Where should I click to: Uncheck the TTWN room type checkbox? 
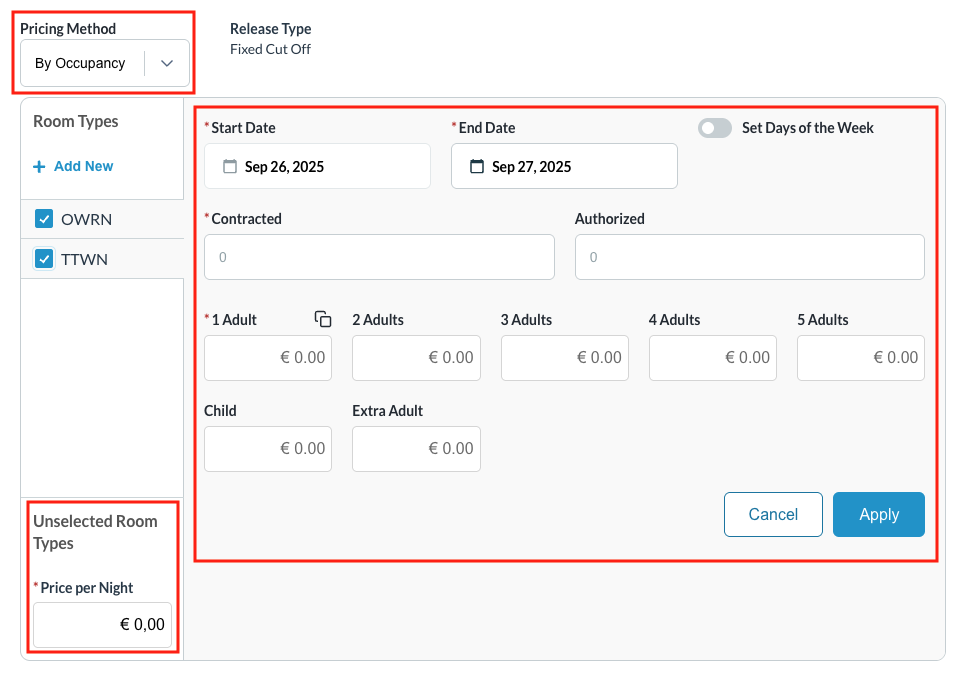pyautogui.click(x=44, y=259)
